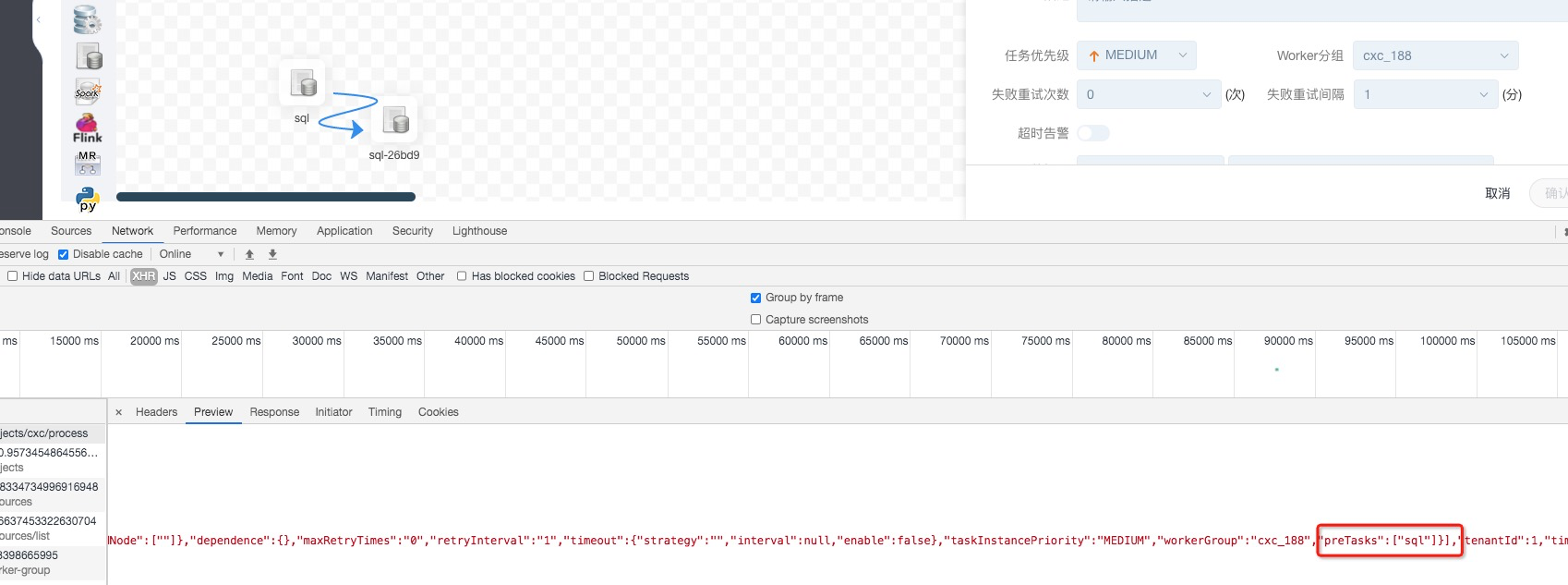1568x585 pixels.
Task: Click the green request dot near 90000 ms
Action: [1276, 370]
